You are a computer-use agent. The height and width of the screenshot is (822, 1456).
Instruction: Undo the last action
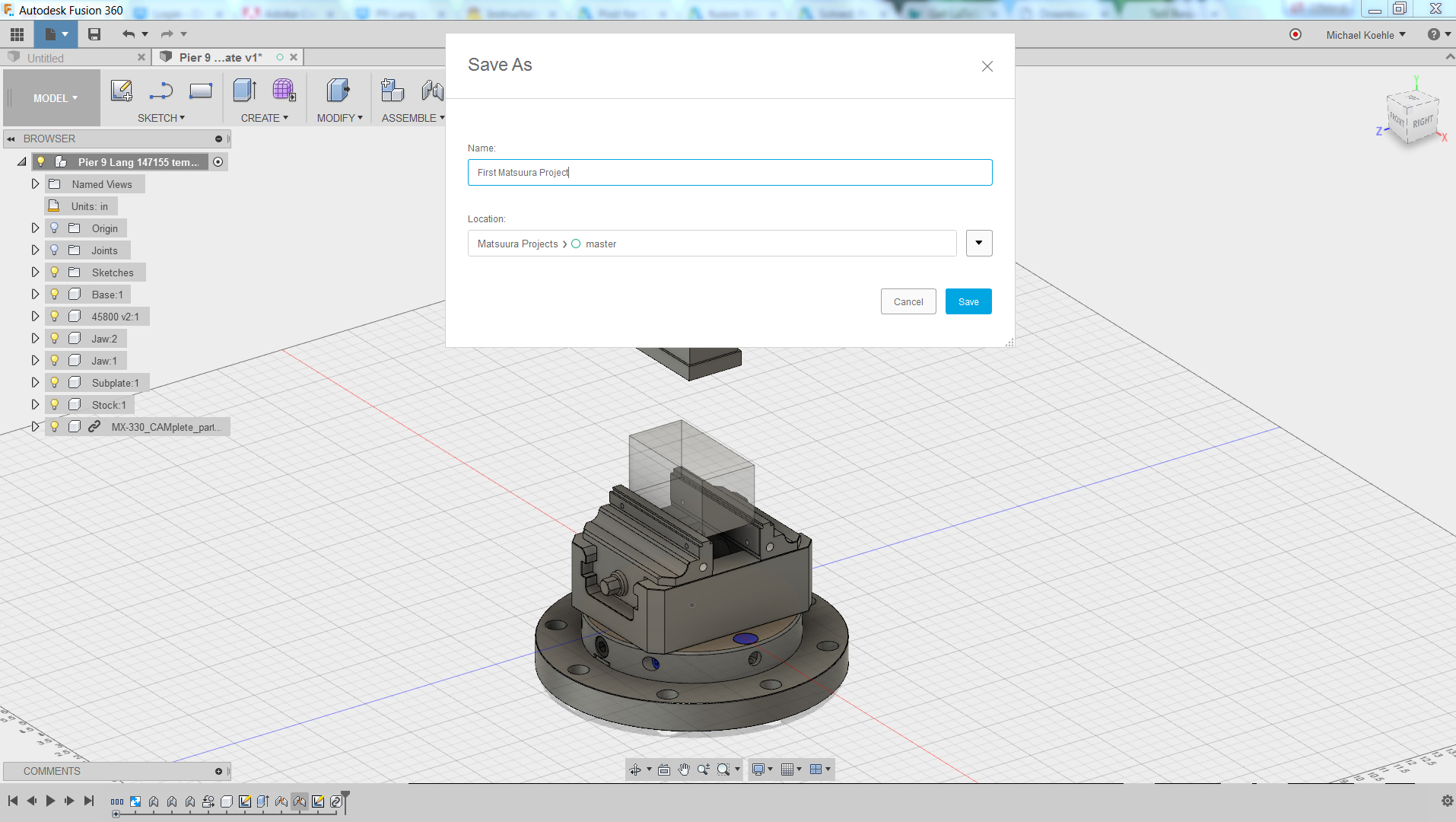[x=129, y=34]
